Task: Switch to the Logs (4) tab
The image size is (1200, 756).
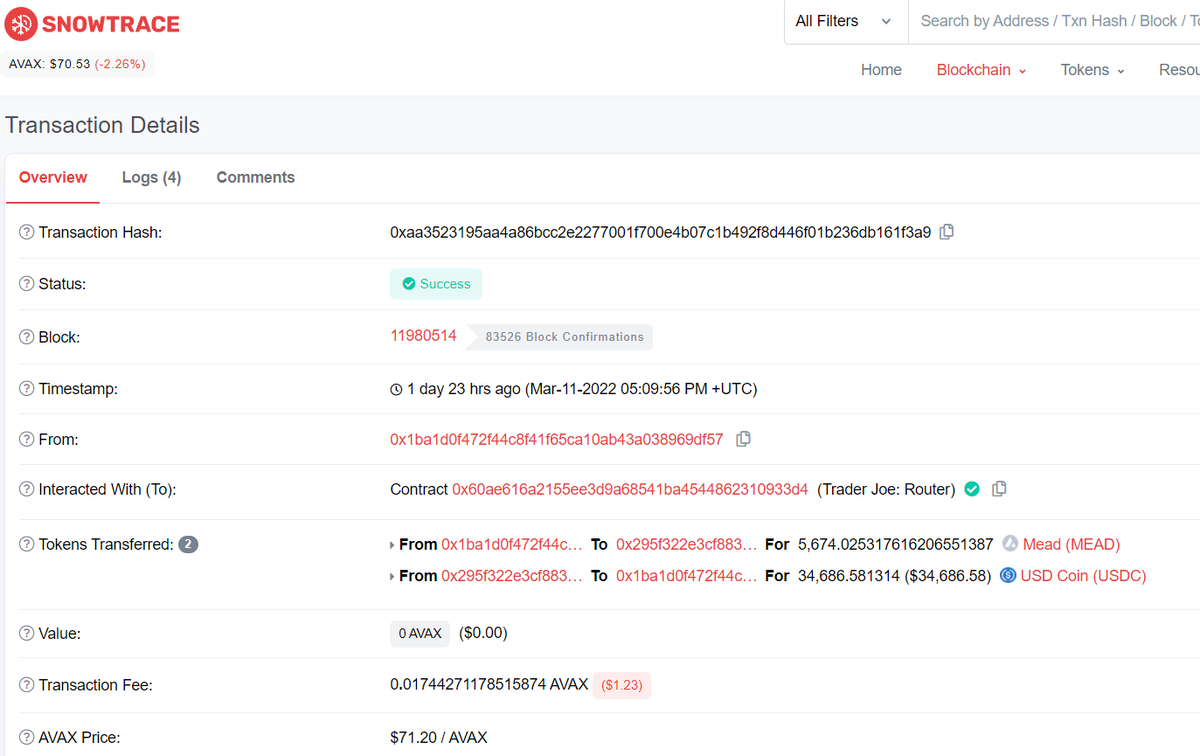Action: coord(151,177)
